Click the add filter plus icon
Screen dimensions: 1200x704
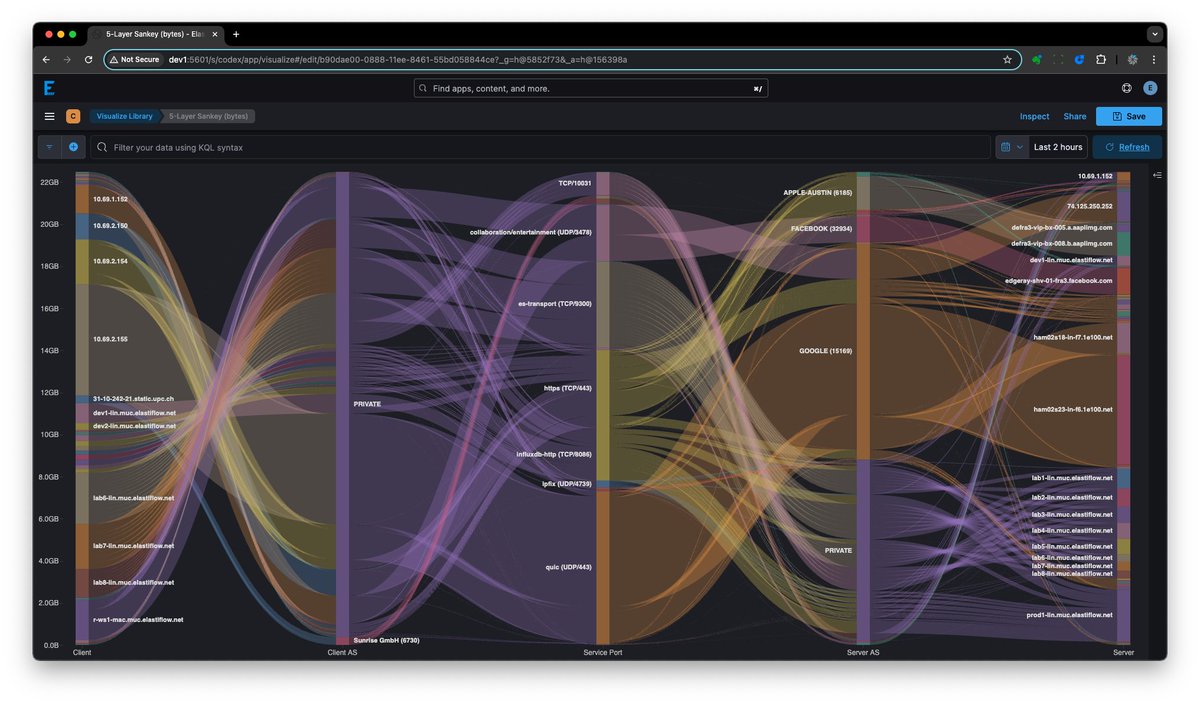(x=73, y=147)
